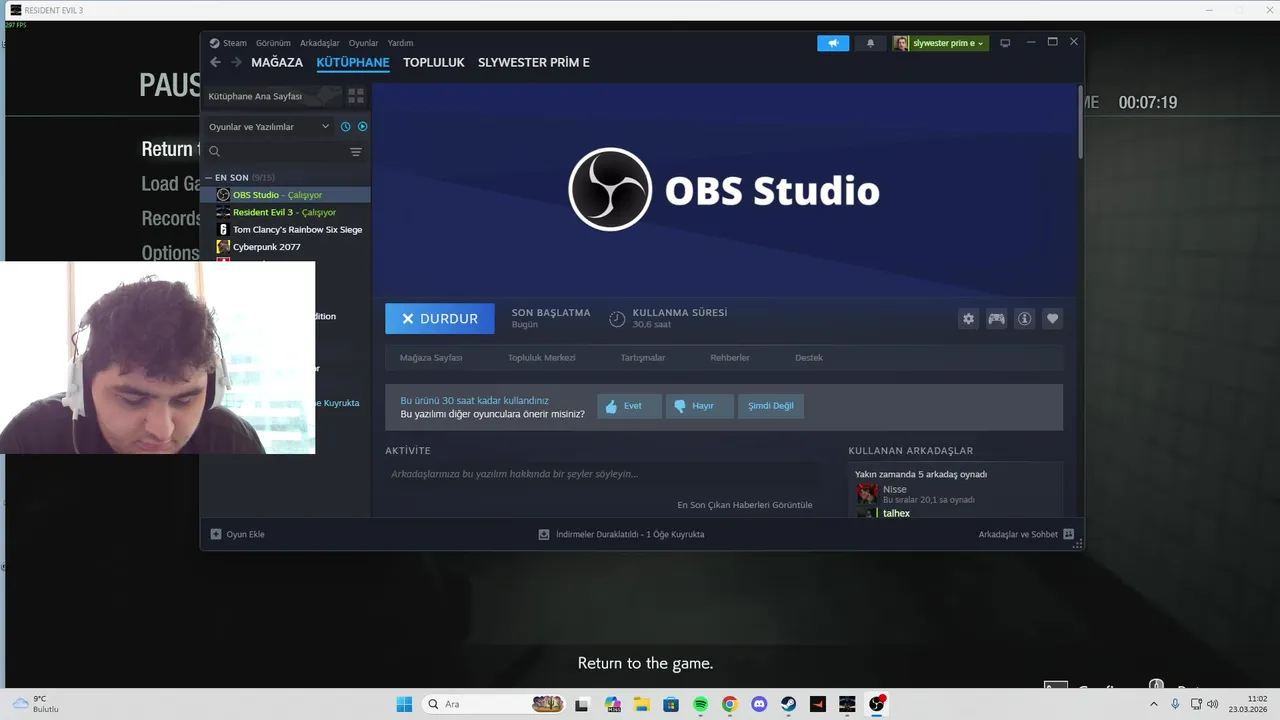Open controller layout icon for OBS Studio
The height and width of the screenshot is (720, 1280).
click(996, 319)
